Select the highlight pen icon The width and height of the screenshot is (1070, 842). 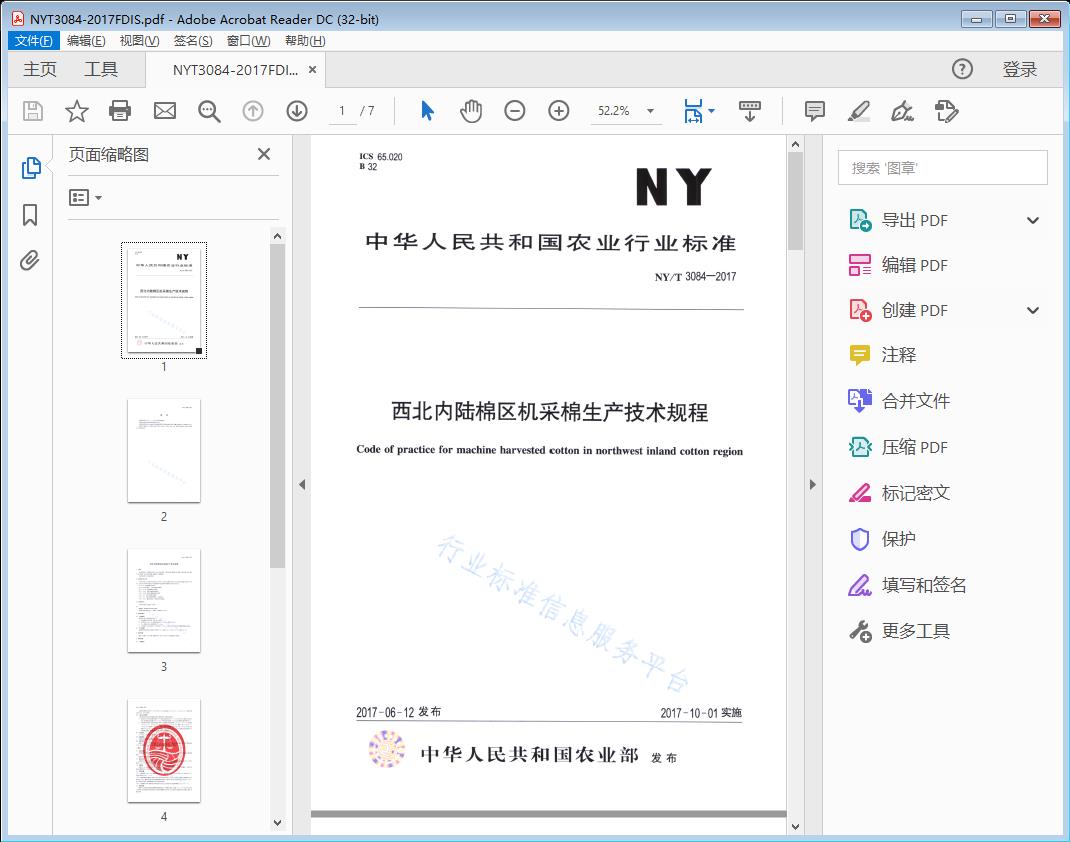[x=858, y=111]
